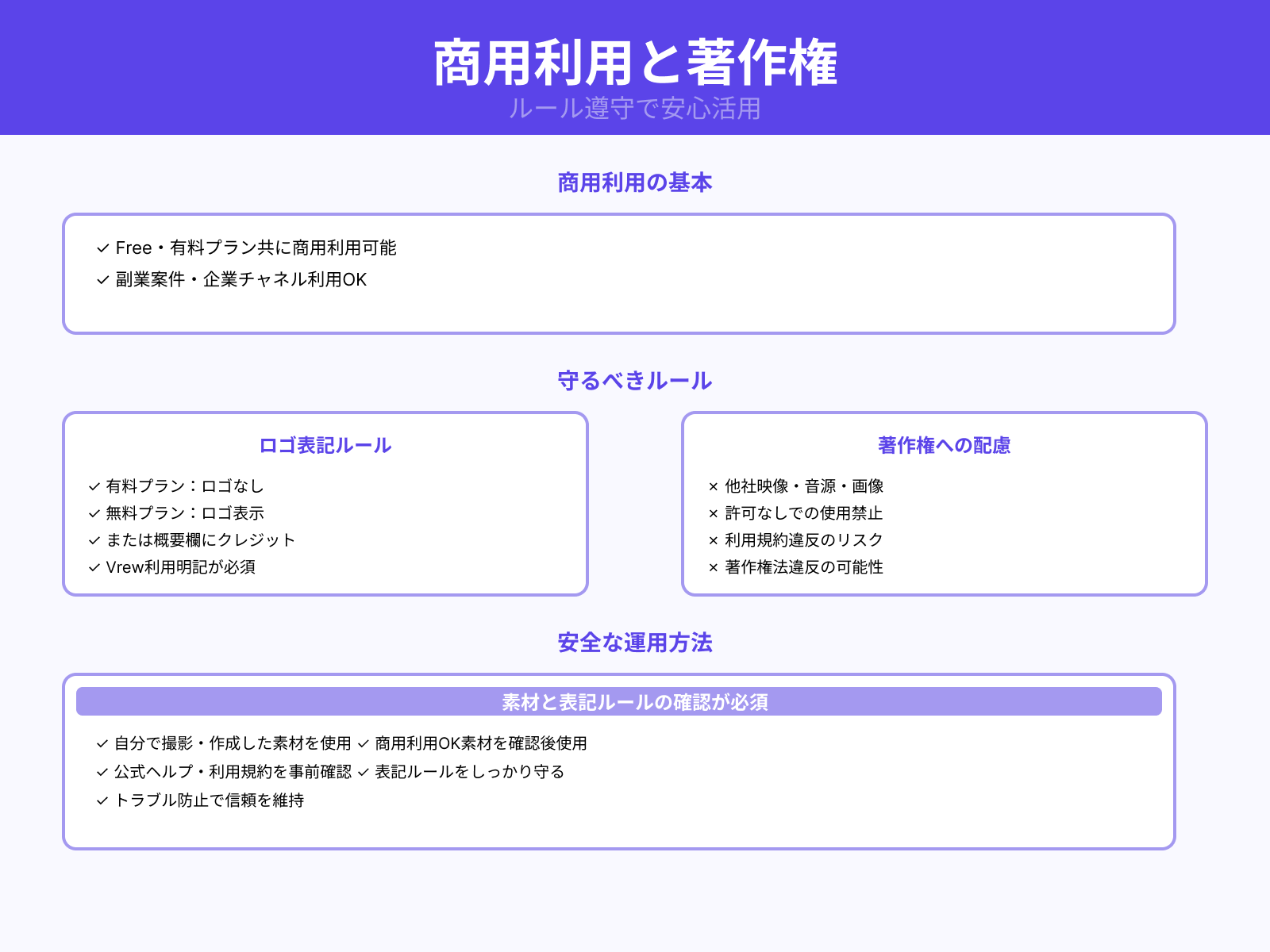Click the checkmark beside 「Free・有料プラン共に商用利用可能」
The height and width of the screenshot is (952, 1270).
coord(102,248)
